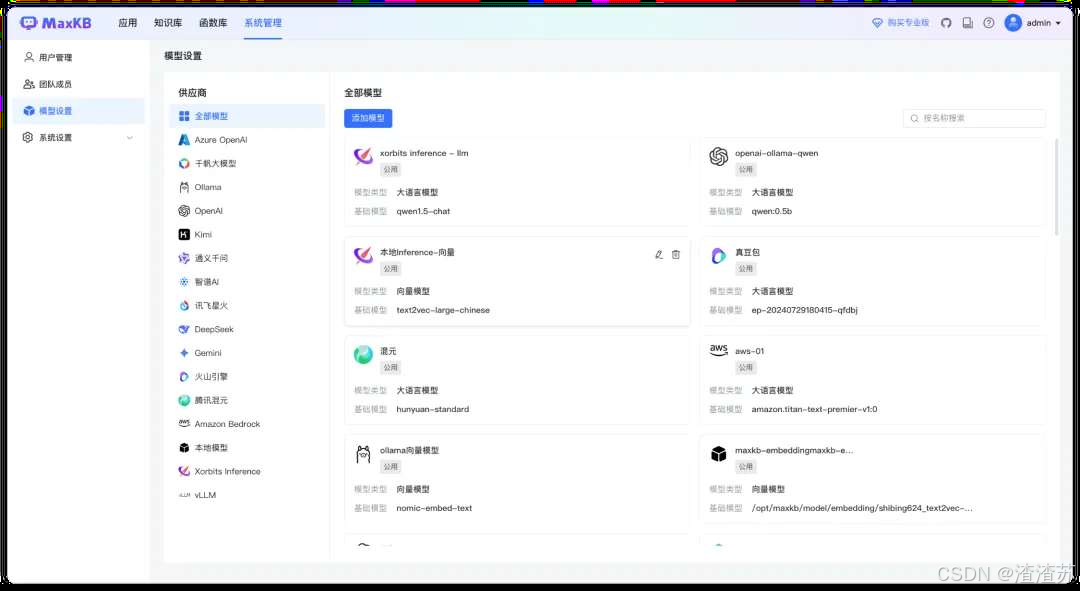Click the 混元 card green logo

coord(363,355)
